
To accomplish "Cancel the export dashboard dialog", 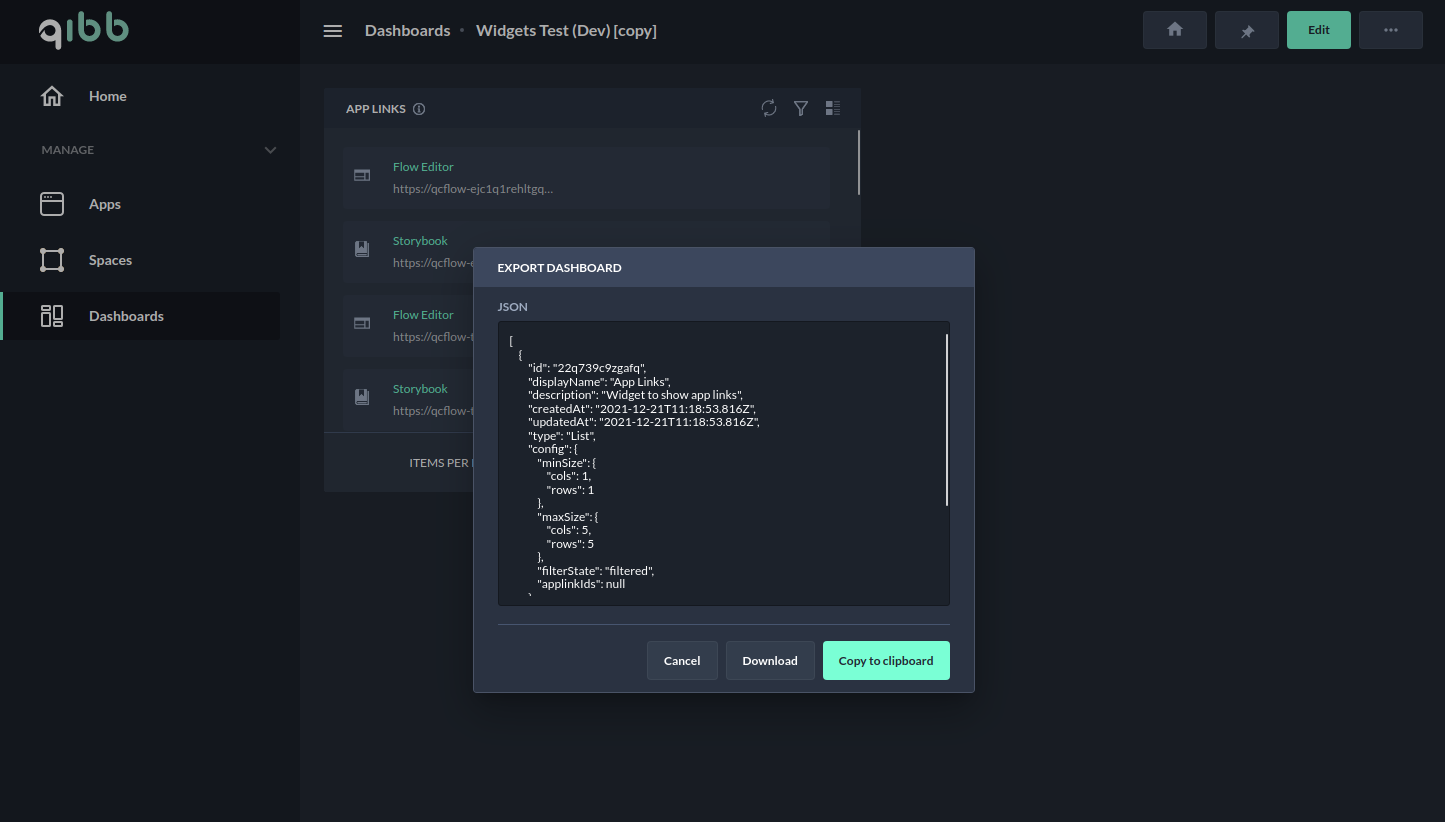I will [x=681, y=660].
